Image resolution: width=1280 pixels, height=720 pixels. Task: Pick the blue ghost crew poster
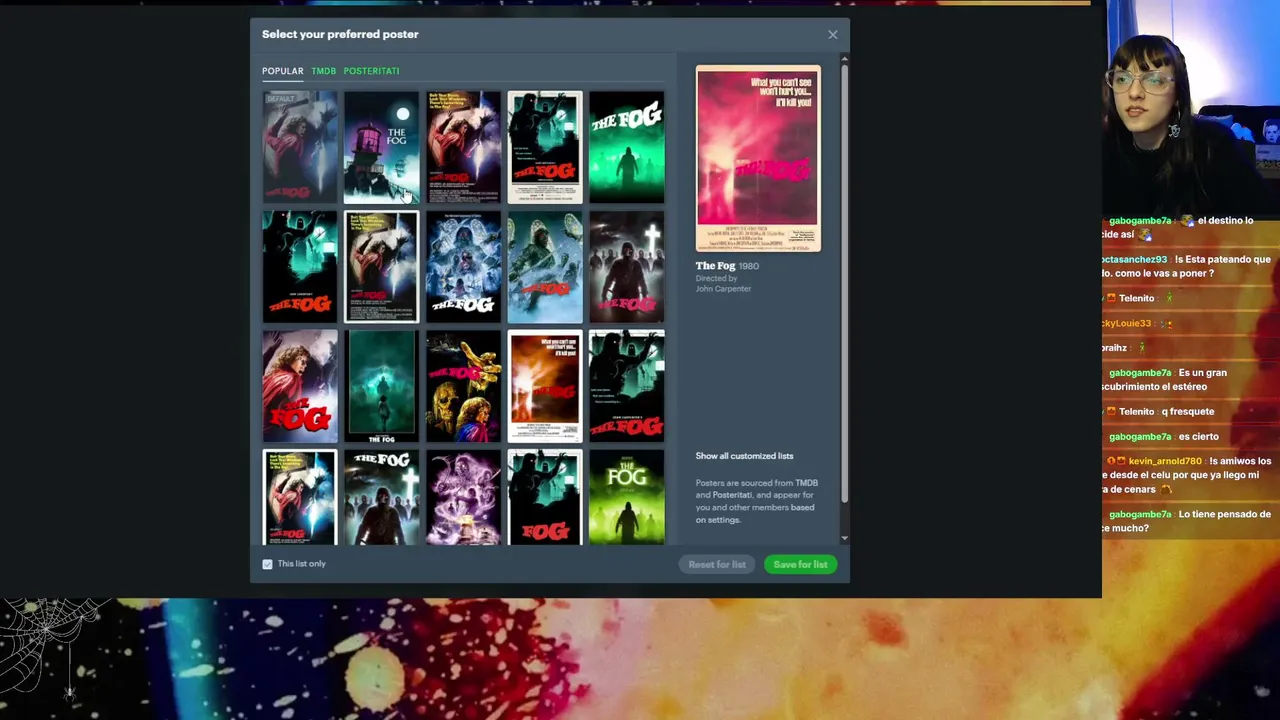[x=463, y=267]
